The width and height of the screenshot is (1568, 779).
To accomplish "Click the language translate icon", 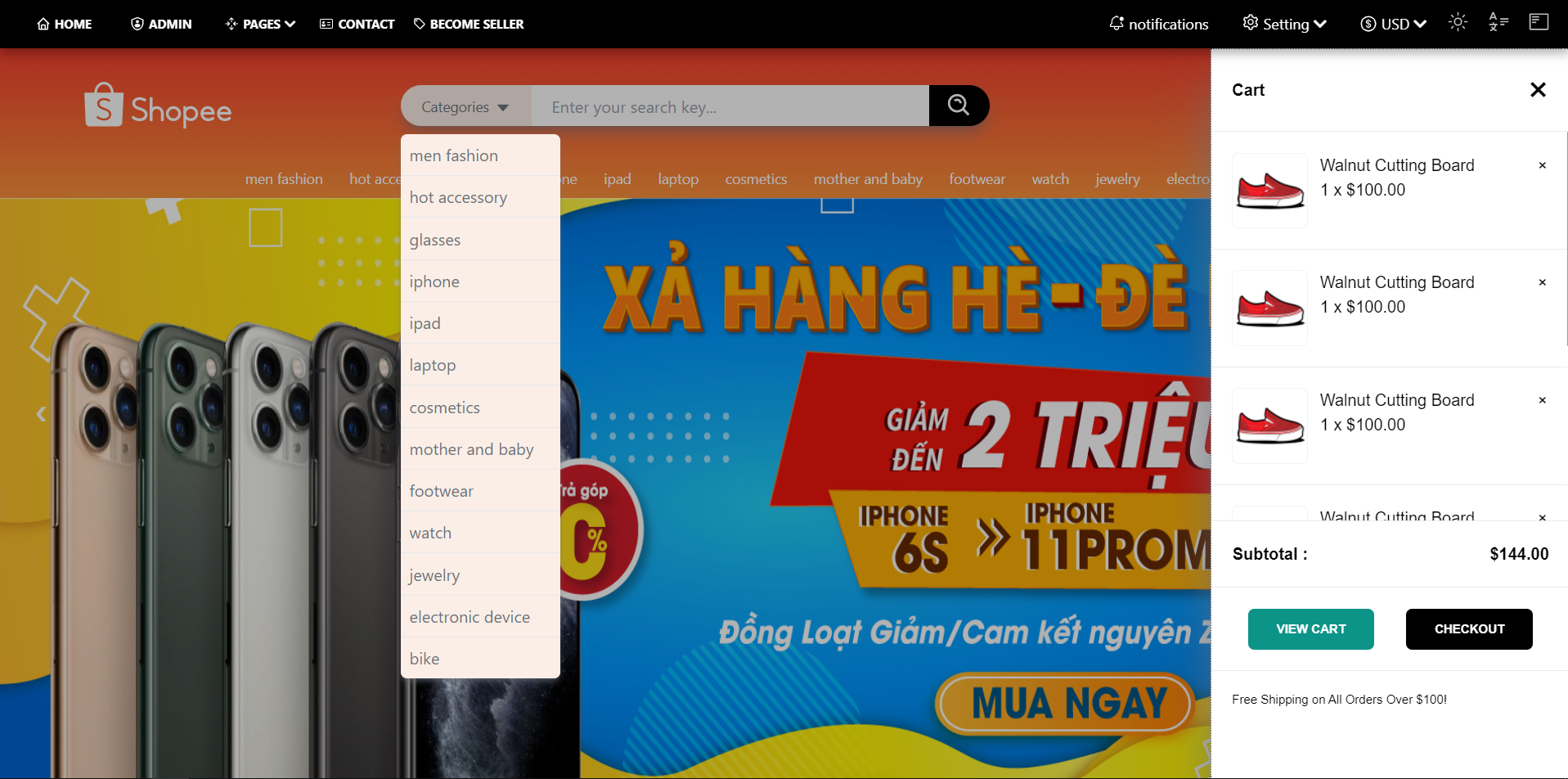I will pos(1498,22).
